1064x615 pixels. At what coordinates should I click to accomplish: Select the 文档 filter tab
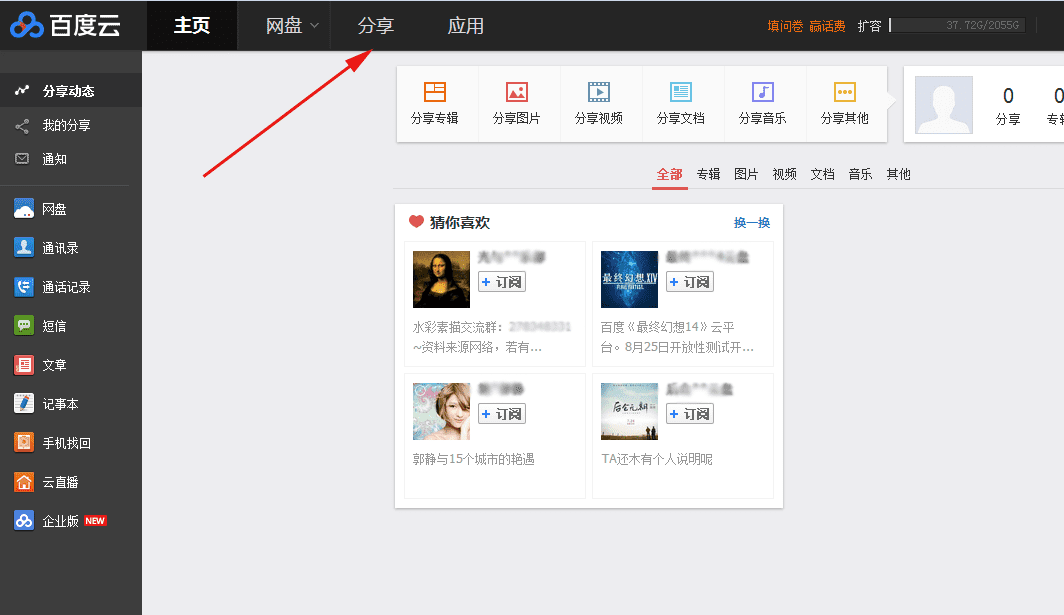click(x=822, y=174)
